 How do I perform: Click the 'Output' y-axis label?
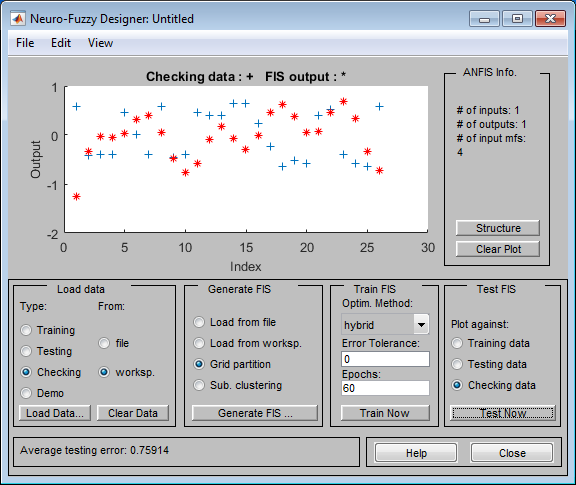[36, 159]
